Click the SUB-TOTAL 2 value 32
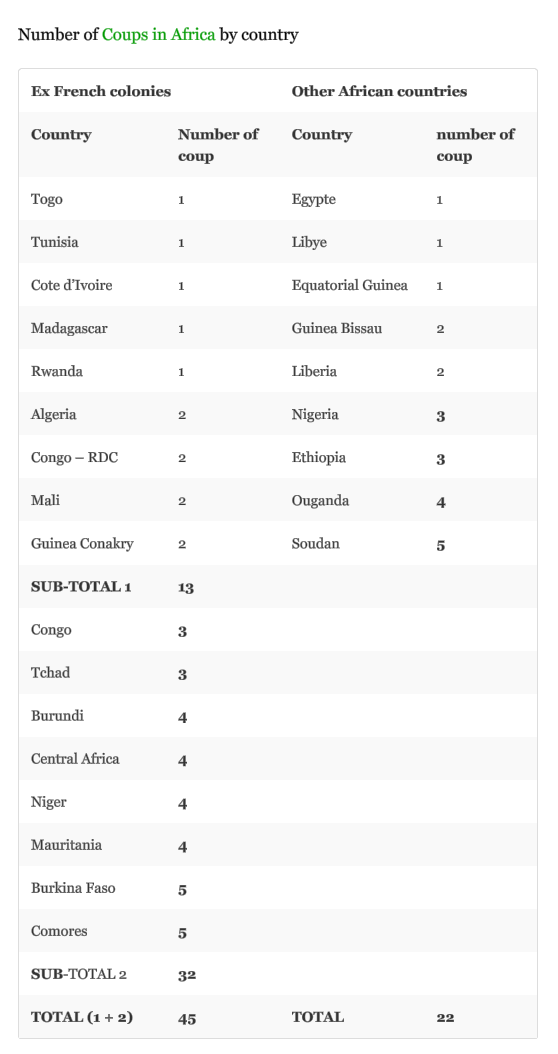 (187, 975)
